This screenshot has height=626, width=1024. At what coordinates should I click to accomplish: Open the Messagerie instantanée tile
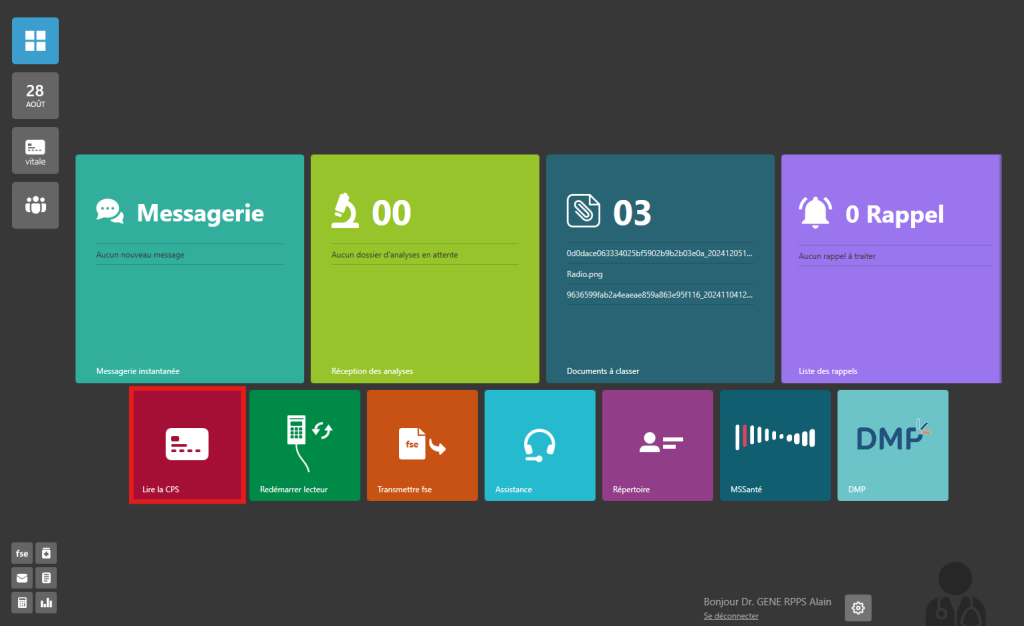pos(189,268)
